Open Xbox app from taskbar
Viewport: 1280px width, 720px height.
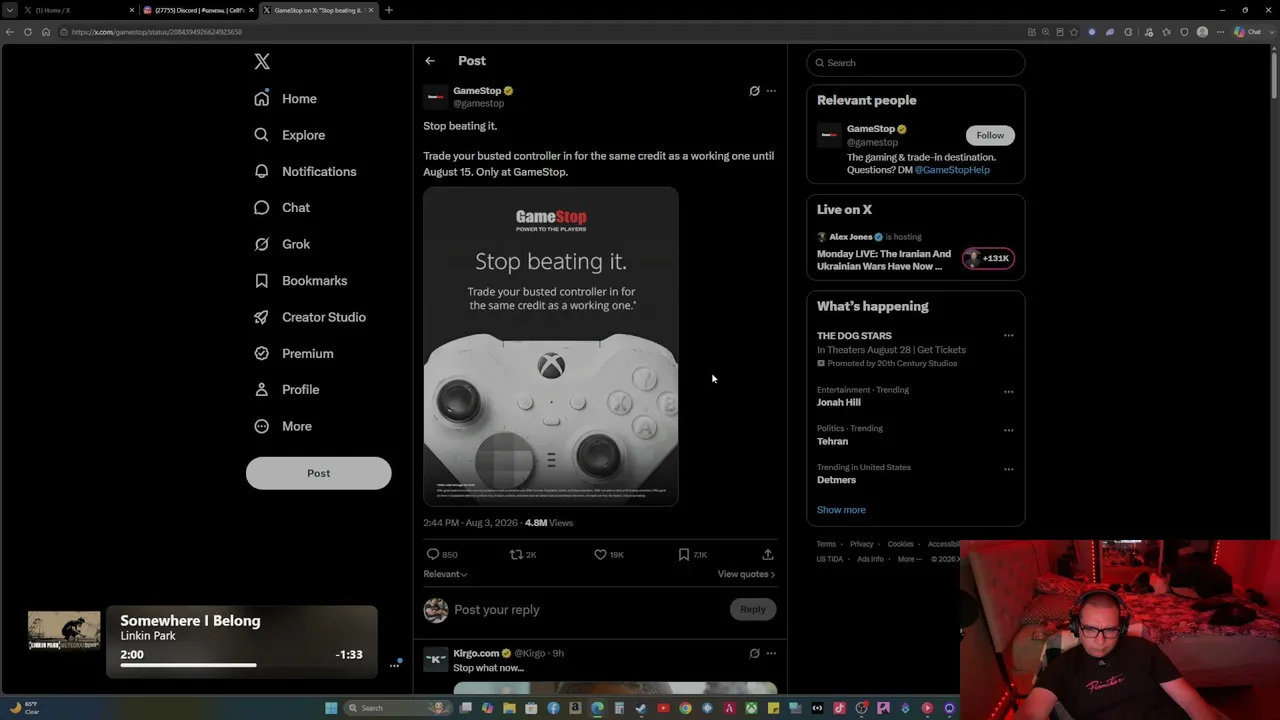click(x=751, y=708)
